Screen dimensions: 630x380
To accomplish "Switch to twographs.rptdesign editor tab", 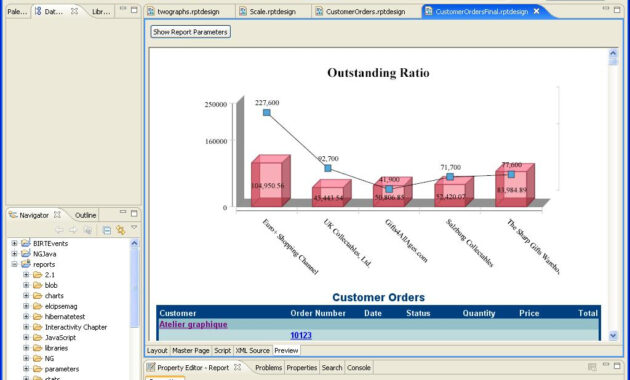I will click(x=188, y=12).
